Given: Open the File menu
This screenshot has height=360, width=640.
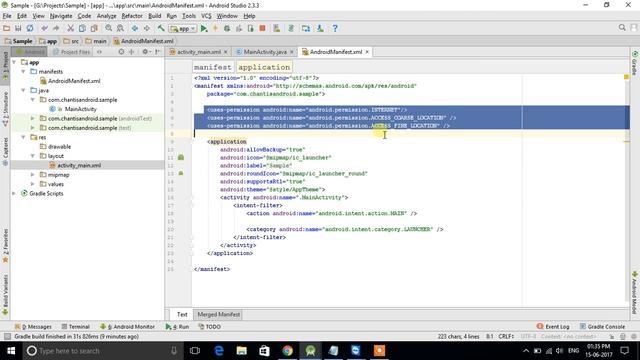Looking at the screenshot, I should (7, 16).
